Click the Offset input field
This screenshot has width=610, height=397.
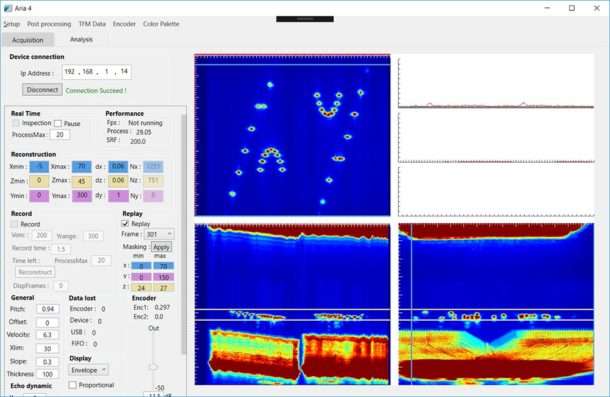click(x=48, y=323)
